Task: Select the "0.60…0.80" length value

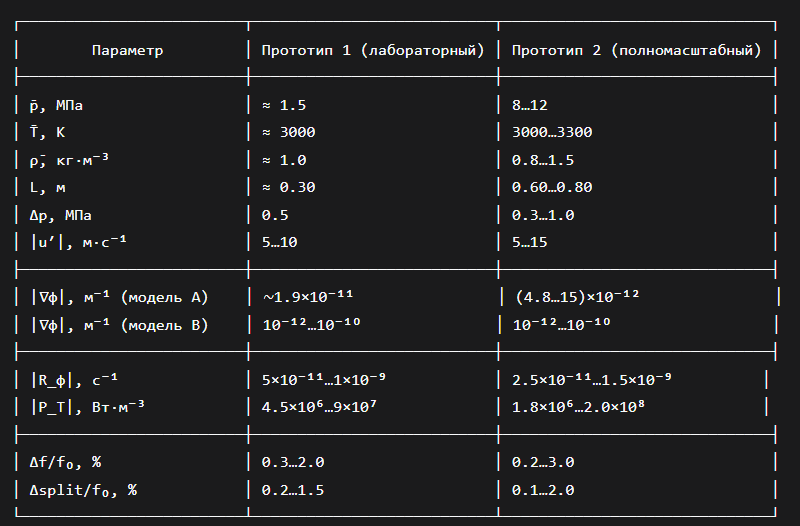Action: 551,187
